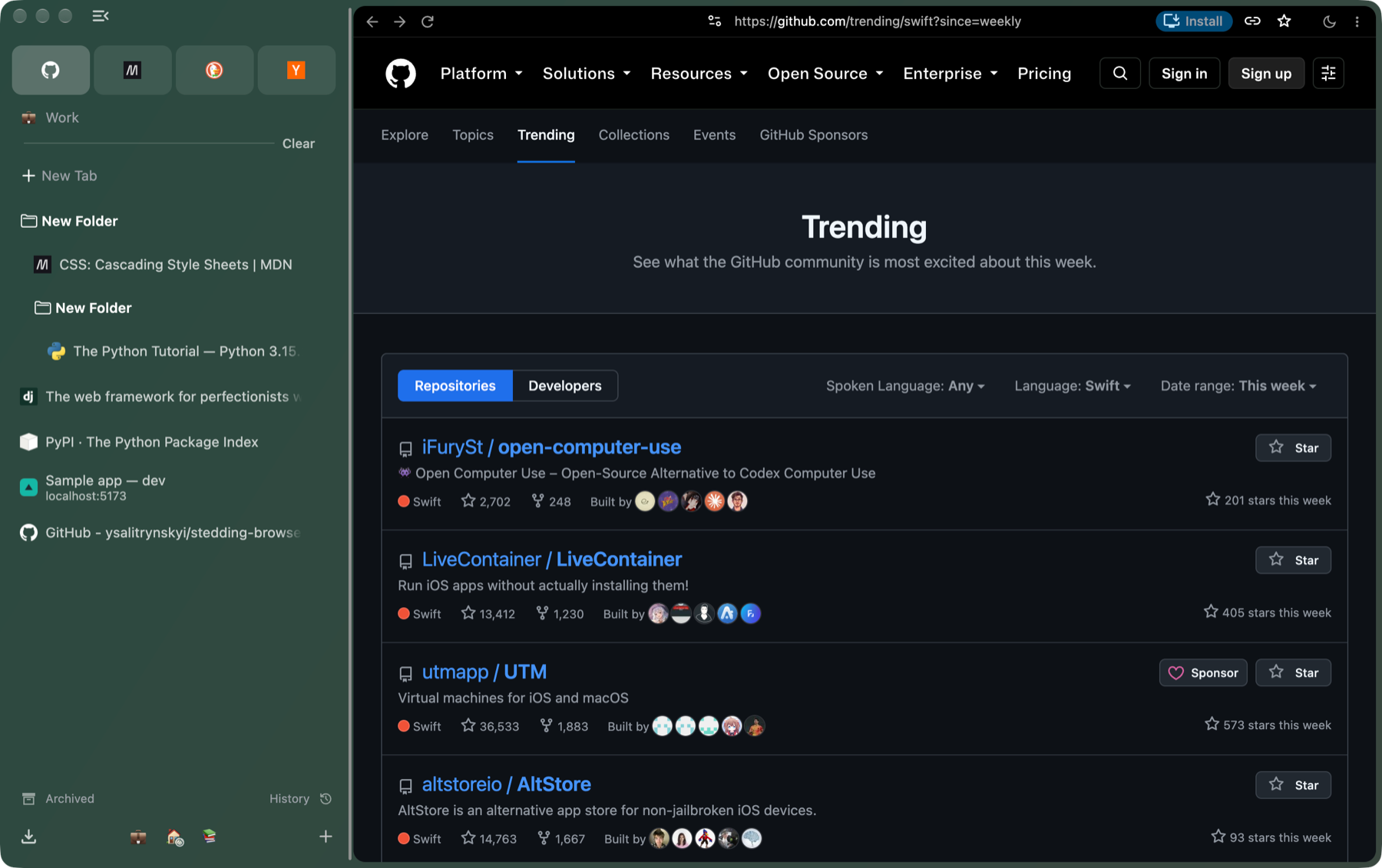
Task: Expand the Solutions menu
Action: 587,74
